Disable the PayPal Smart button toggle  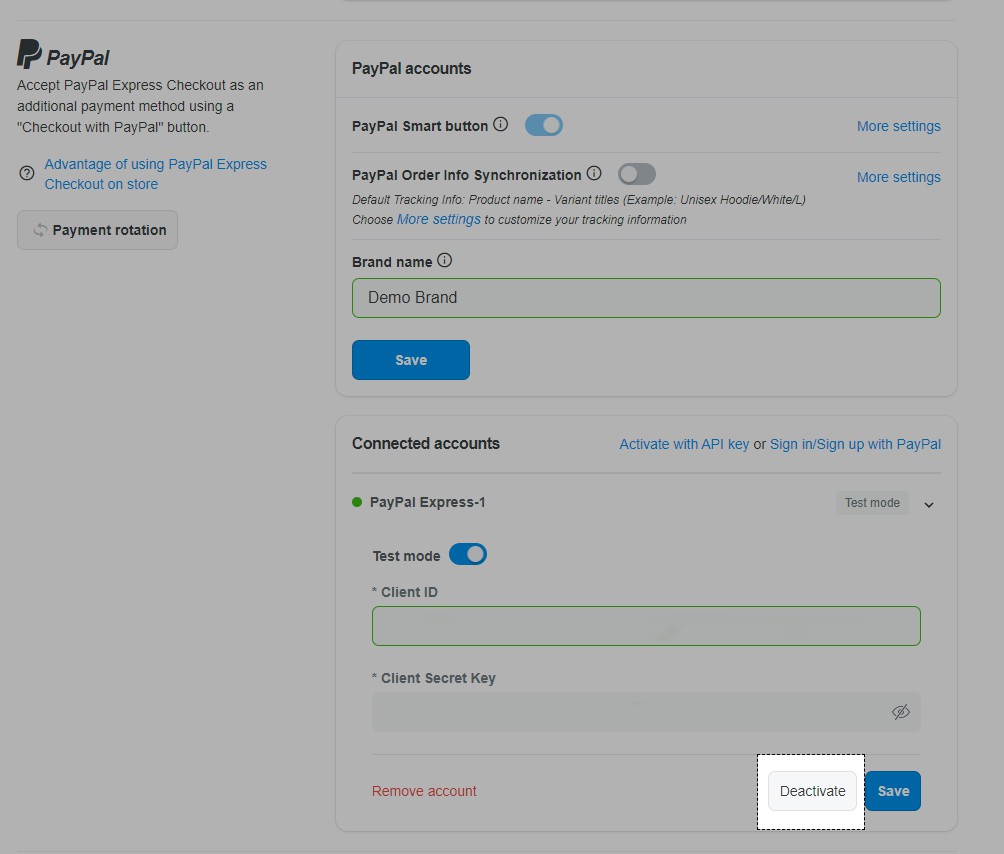543,124
